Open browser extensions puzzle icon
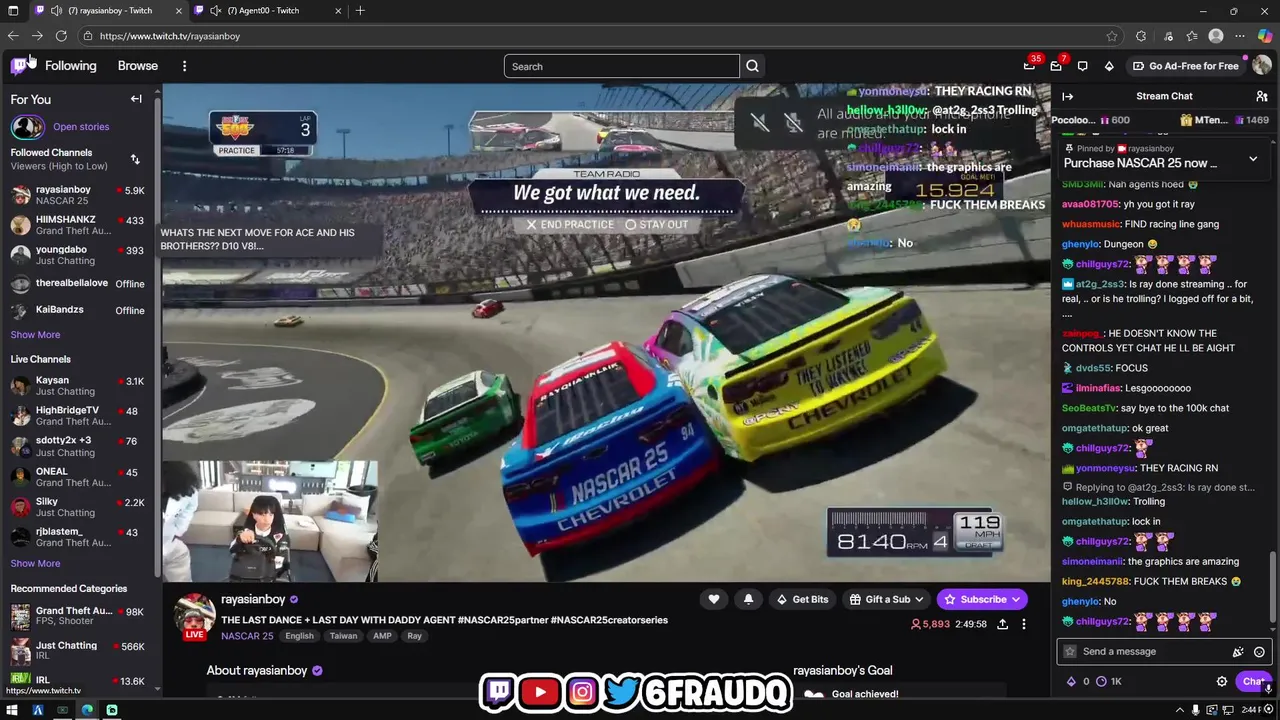The image size is (1280, 720). point(1141,36)
